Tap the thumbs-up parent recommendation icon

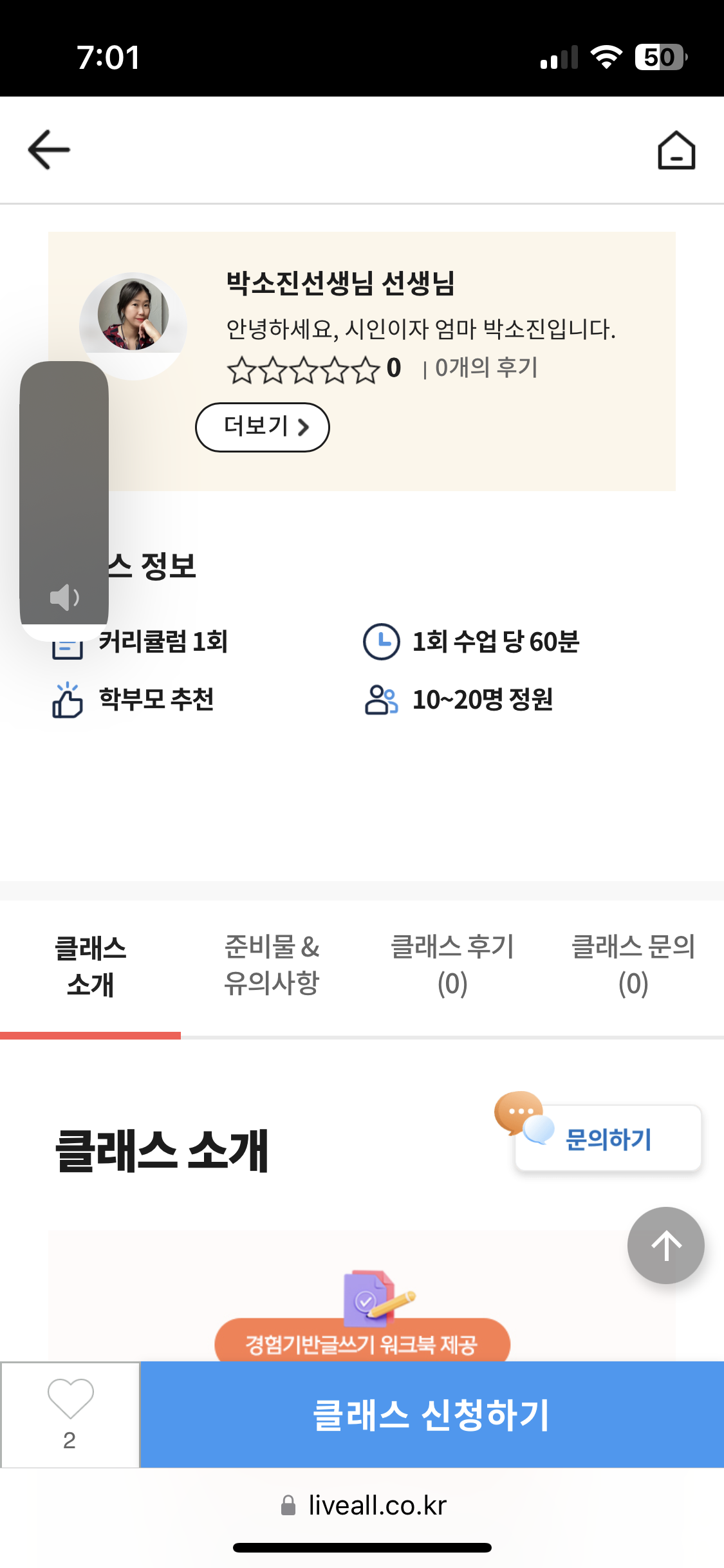coord(67,700)
